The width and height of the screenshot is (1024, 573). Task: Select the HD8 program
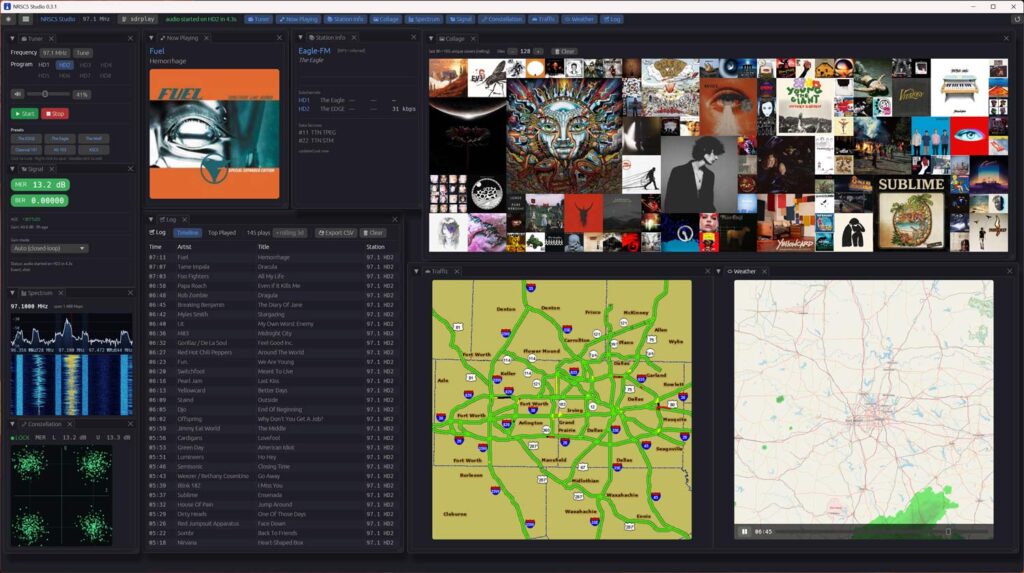pos(106,76)
